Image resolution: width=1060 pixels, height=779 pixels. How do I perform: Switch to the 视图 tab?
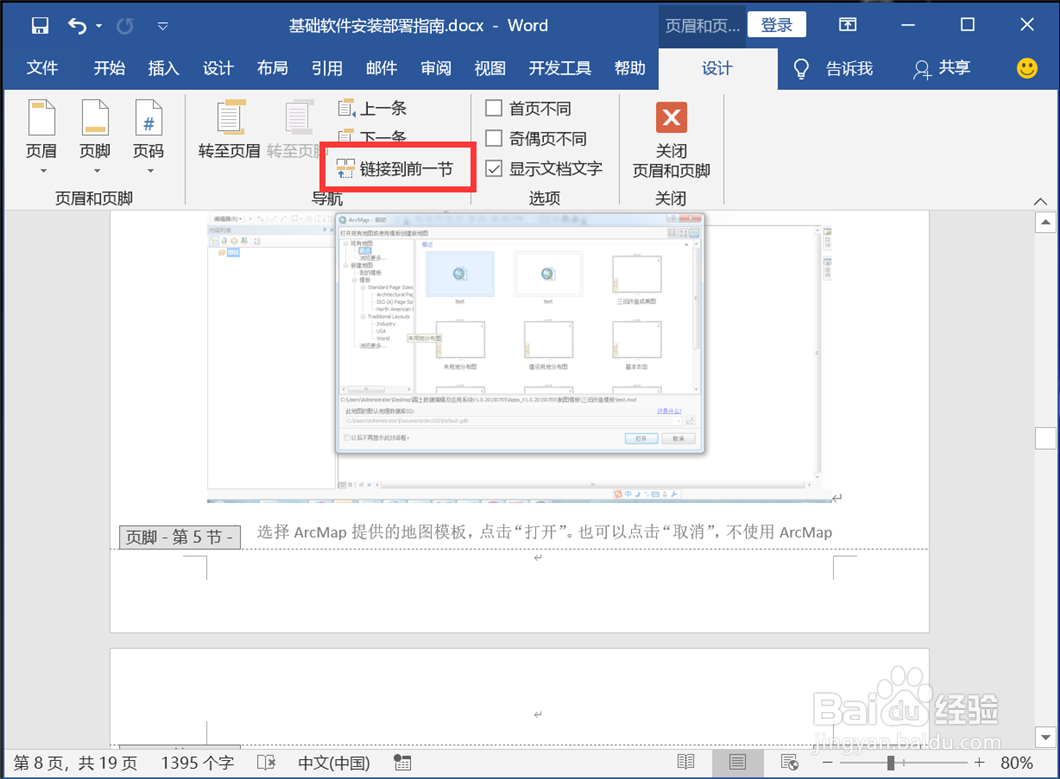pos(490,68)
